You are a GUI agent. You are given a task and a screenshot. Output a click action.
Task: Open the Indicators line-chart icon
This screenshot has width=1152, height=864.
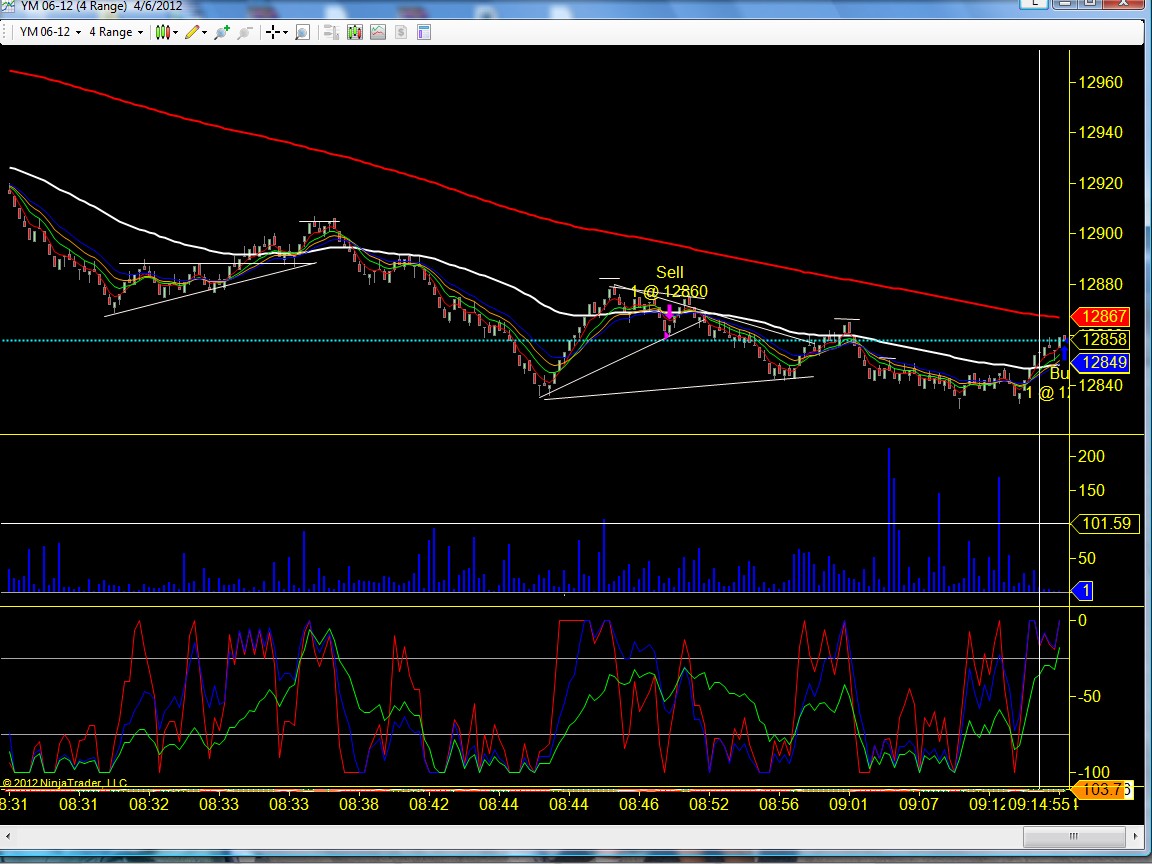coord(378,32)
